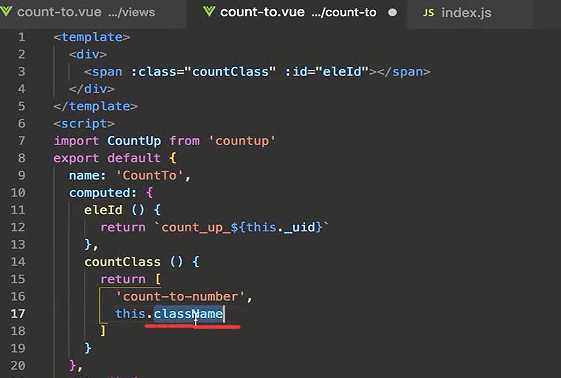
Task: Click return keyword on line 15
Action: [123, 279]
